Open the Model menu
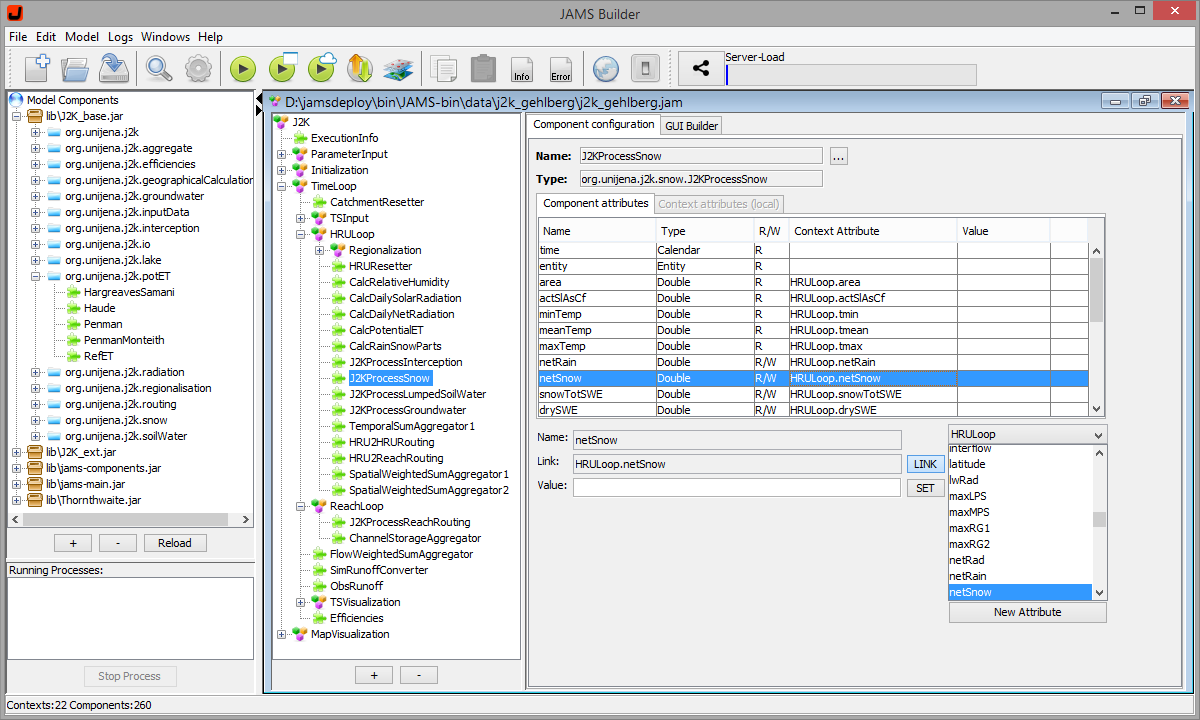 tap(82, 37)
